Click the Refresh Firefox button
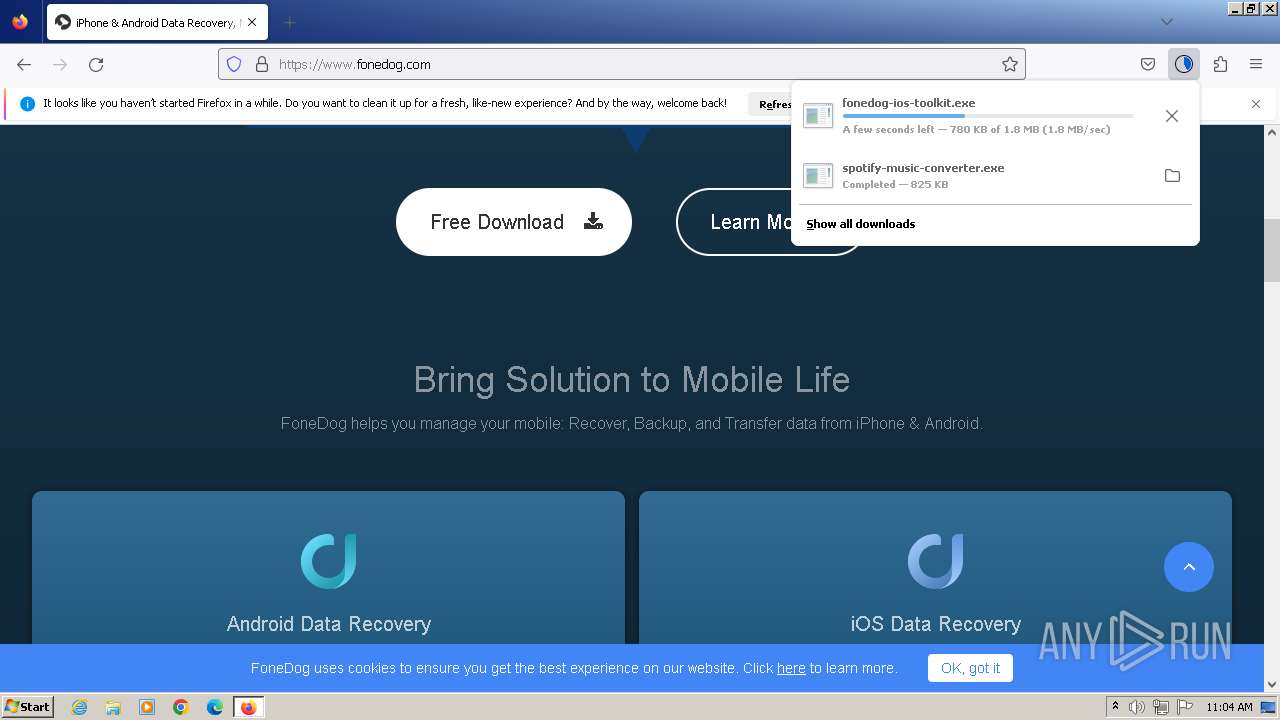Viewport: 1280px width, 720px height. (x=771, y=104)
